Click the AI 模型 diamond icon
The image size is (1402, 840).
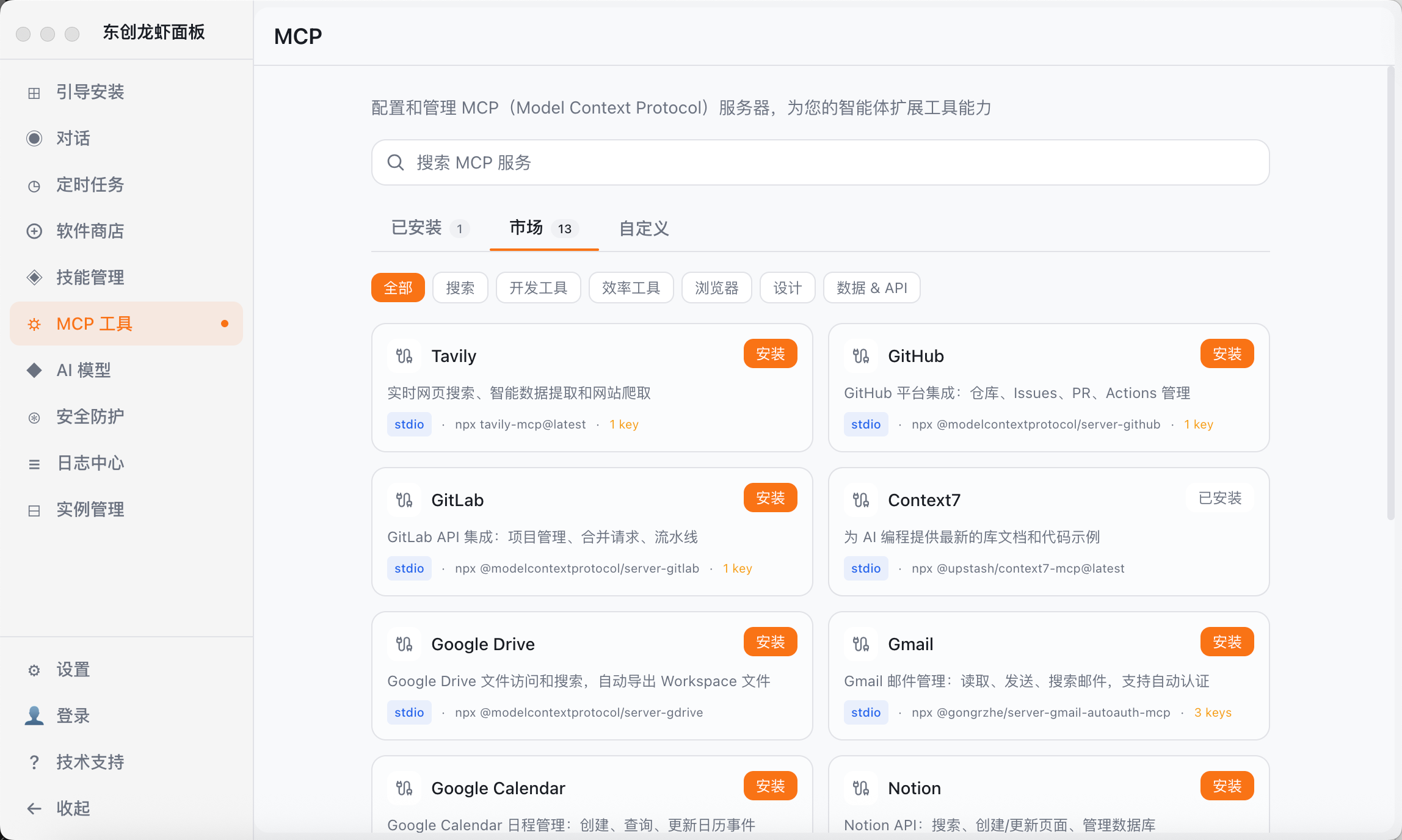tap(34, 370)
